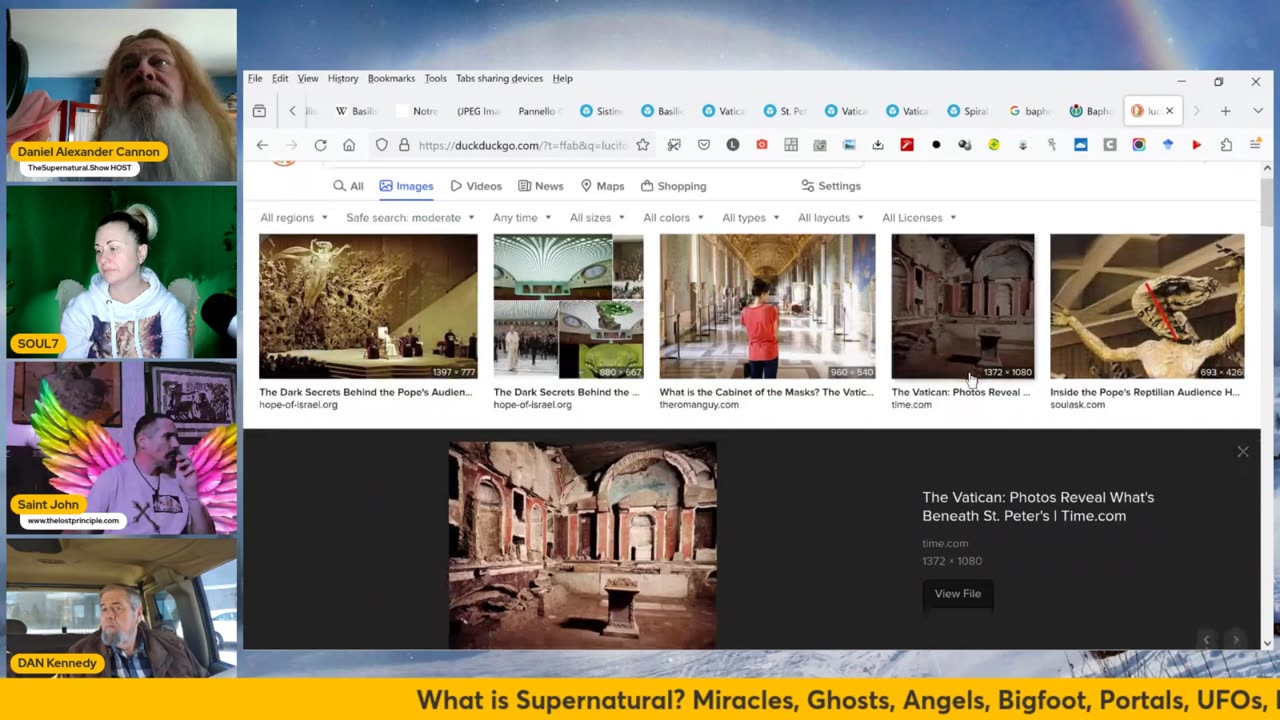Switch to the Videos search tab
The height and width of the screenshot is (720, 1280).
[x=476, y=186]
